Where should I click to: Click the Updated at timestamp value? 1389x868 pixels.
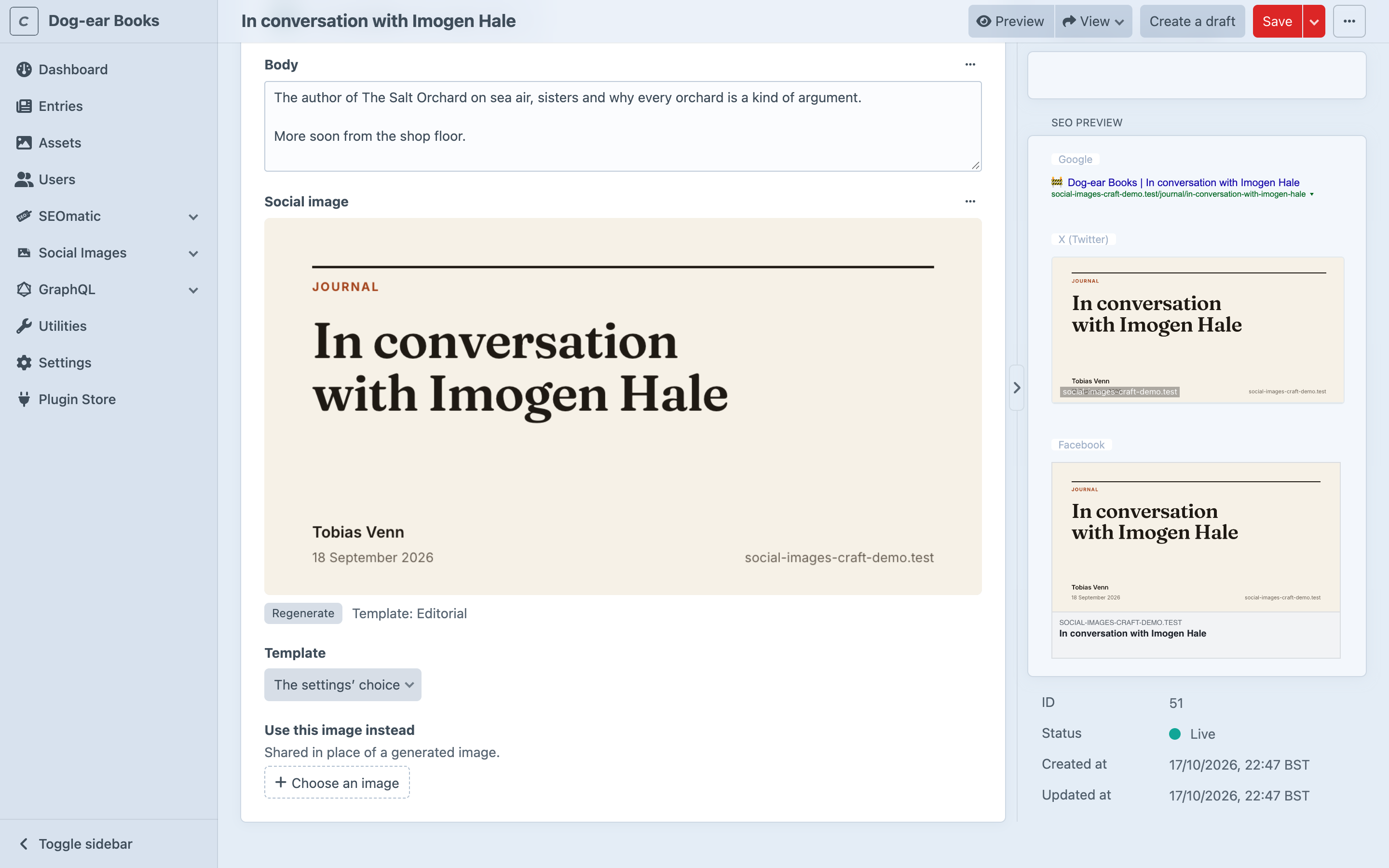[x=1239, y=796]
